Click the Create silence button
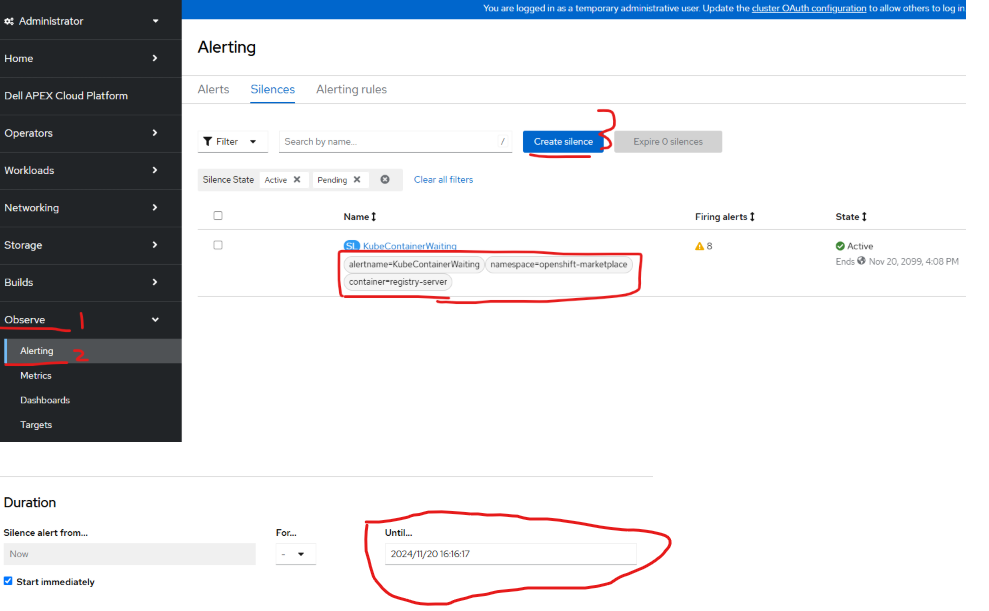 pyautogui.click(x=566, y=141)
